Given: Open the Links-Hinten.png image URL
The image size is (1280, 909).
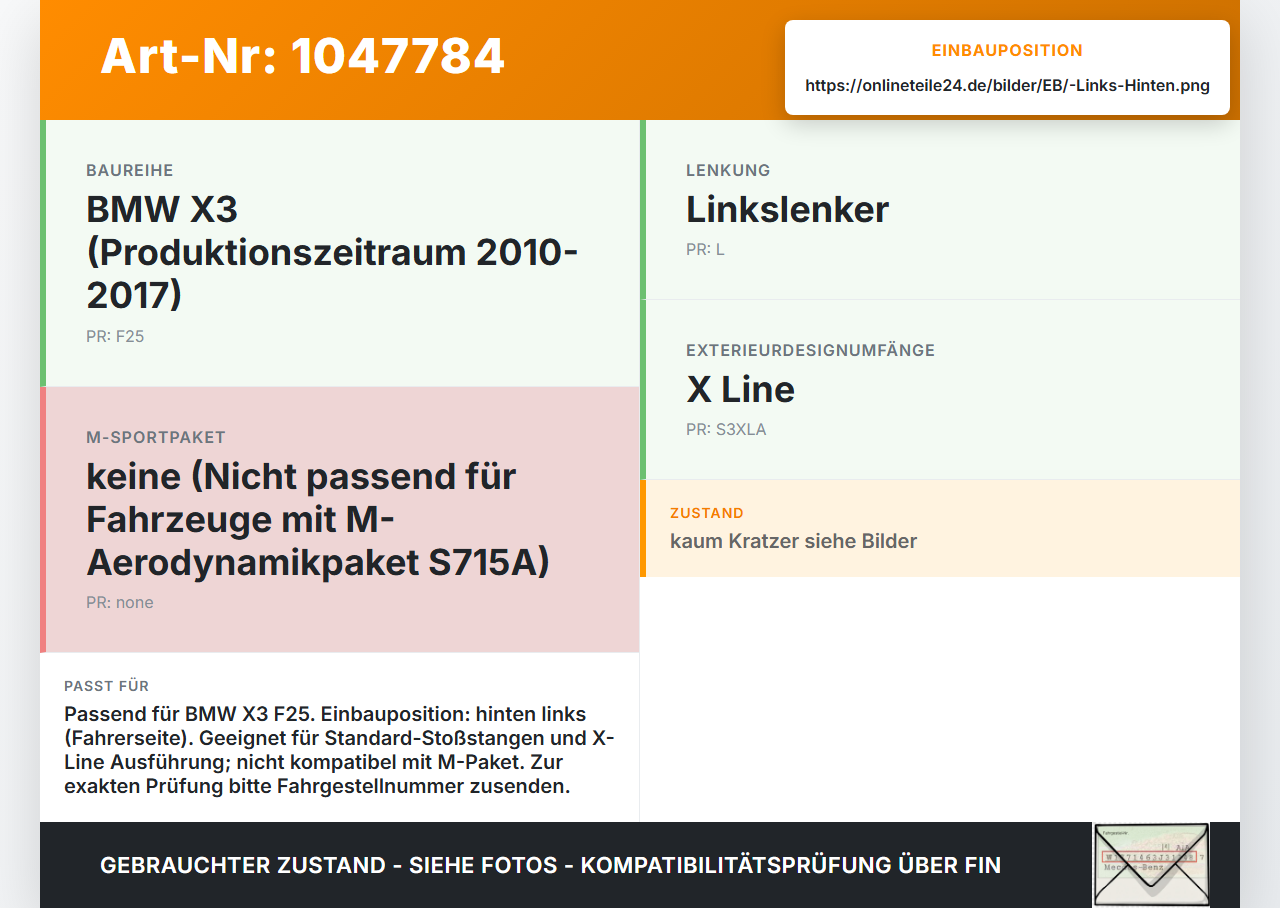Looking at the screenshot, I should click(x=1007, y=85).
